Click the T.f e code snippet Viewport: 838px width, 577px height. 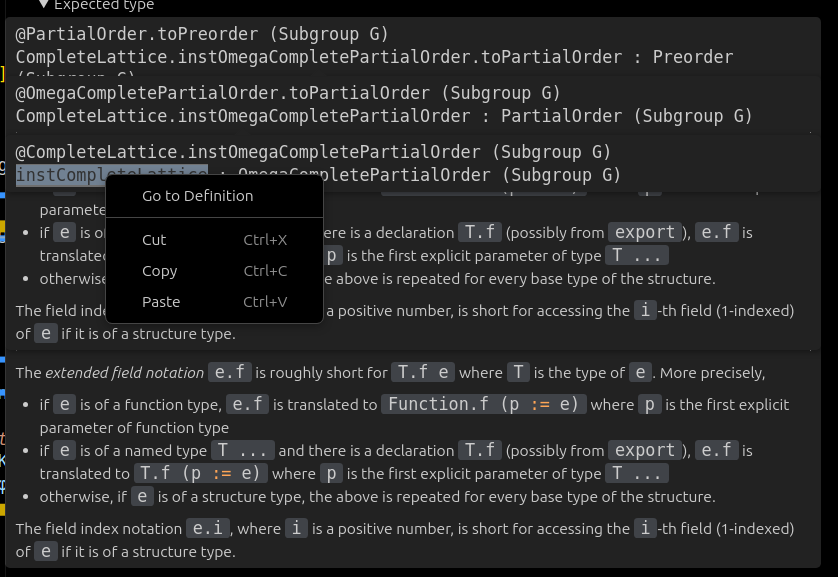pyautogui.click(x=424, y=373)
